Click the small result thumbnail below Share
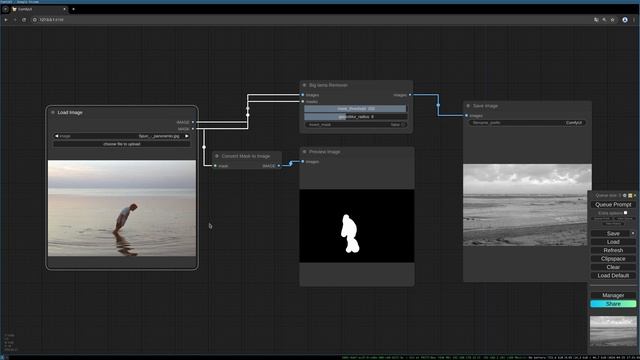 [x=613, y=331]
